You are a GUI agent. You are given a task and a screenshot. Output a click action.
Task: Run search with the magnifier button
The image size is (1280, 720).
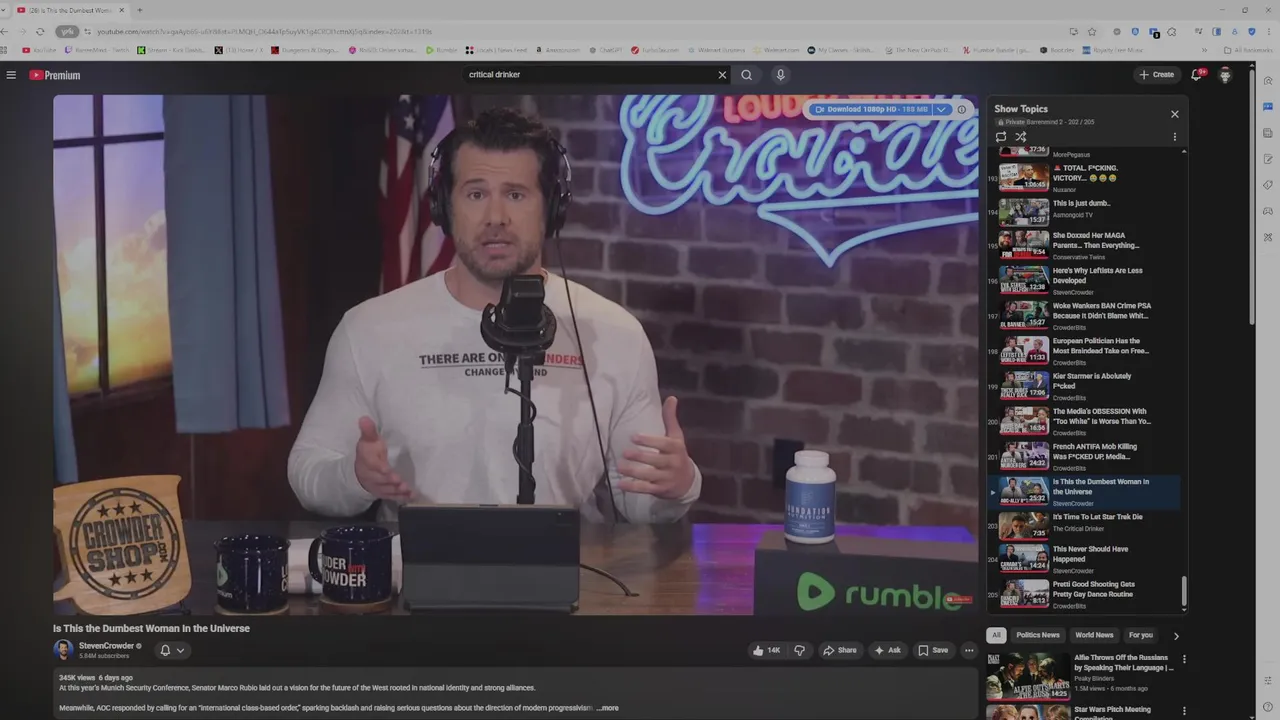pyautogui.click(x=746, y=75)
